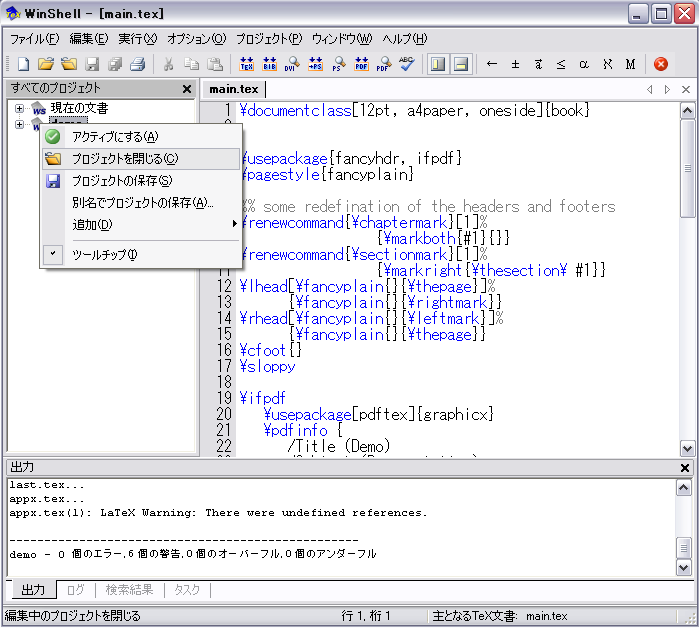
Task: Cut selection with the scissors icon
Action: click(168, 64)
